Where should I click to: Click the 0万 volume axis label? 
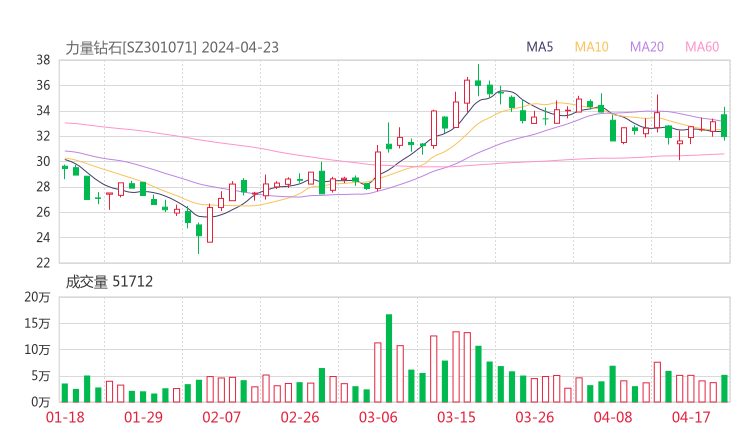(41, 402)
